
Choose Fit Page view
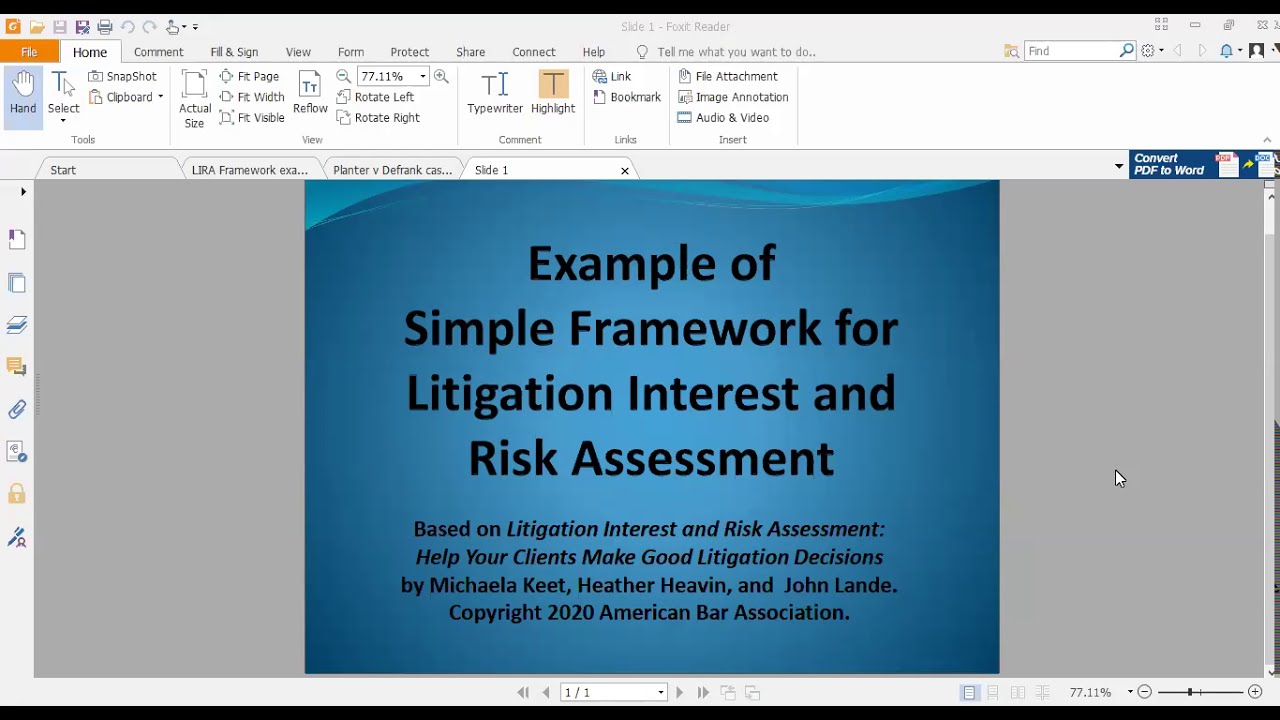pyautogui.click(x=249, y=76)
